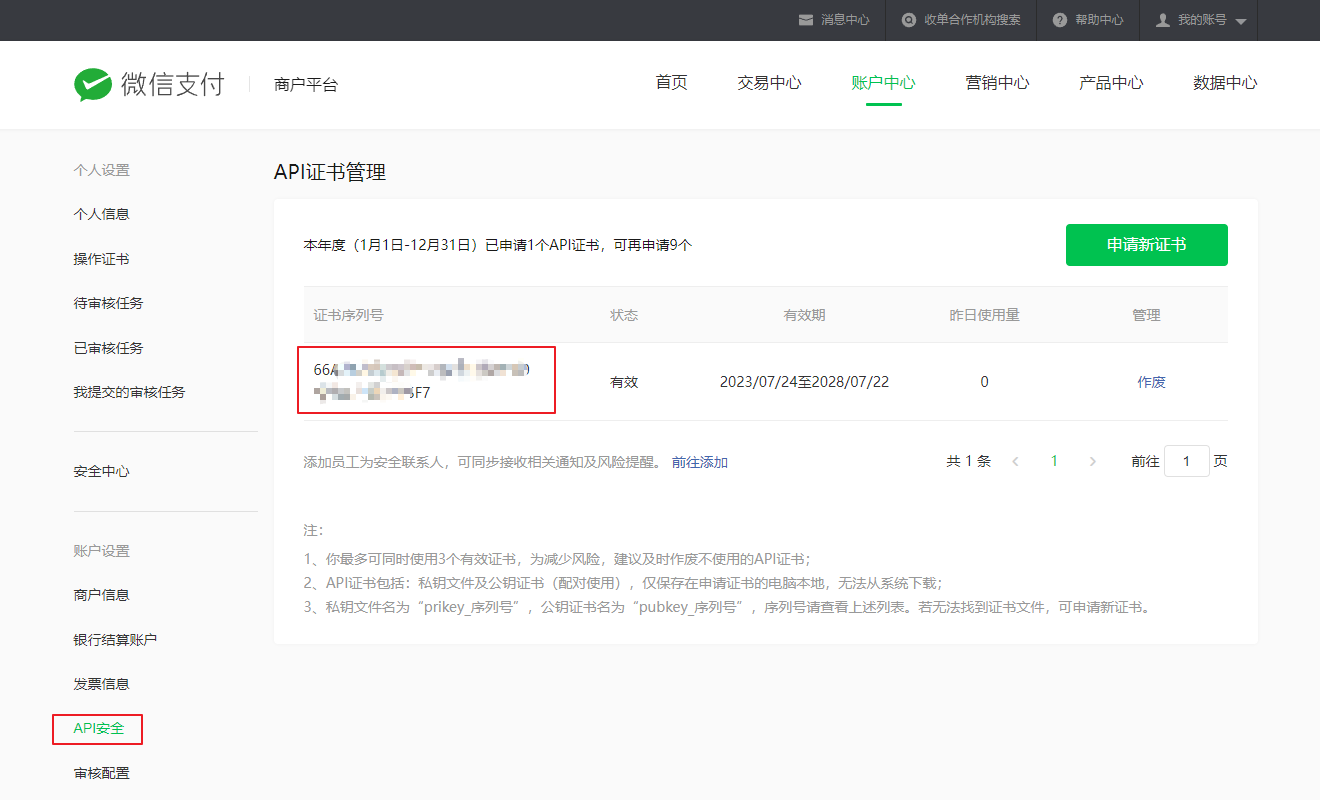Screen dimensions: 1320x800
Task: Select page 1 in pagination
Action: pos(1054,461)
